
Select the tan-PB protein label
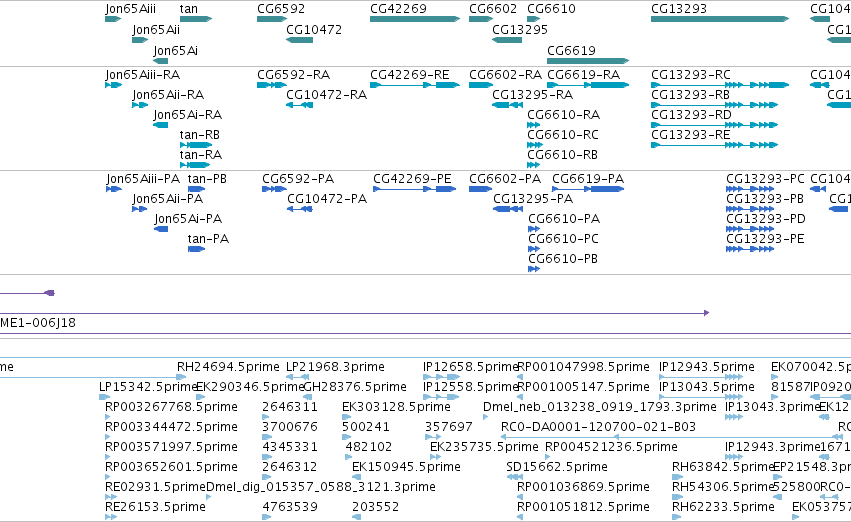click(x=207, y=179)
